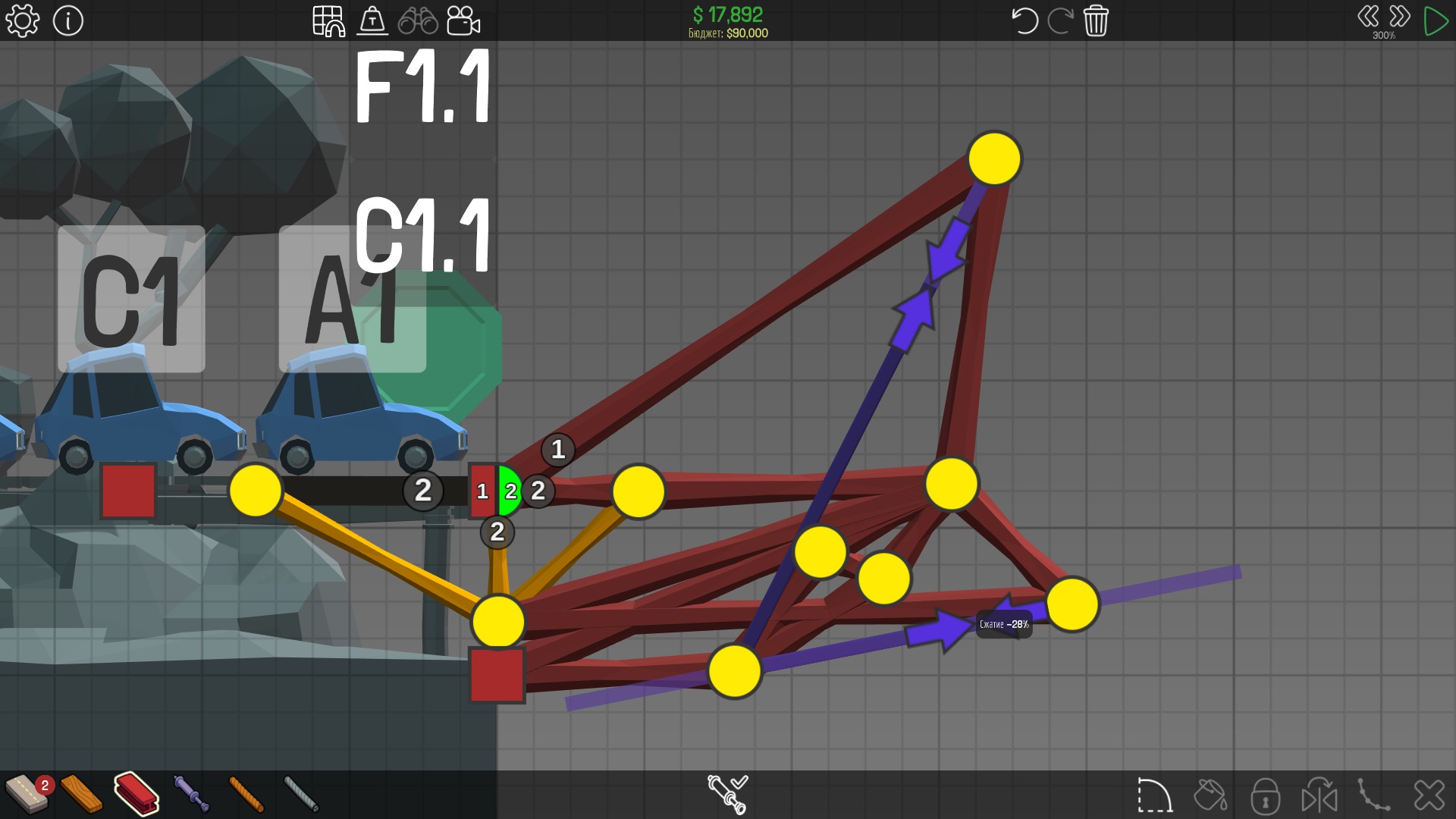Select the hydraulics piston material
This screenshot has width=1456, height=819.
point(191,793)
